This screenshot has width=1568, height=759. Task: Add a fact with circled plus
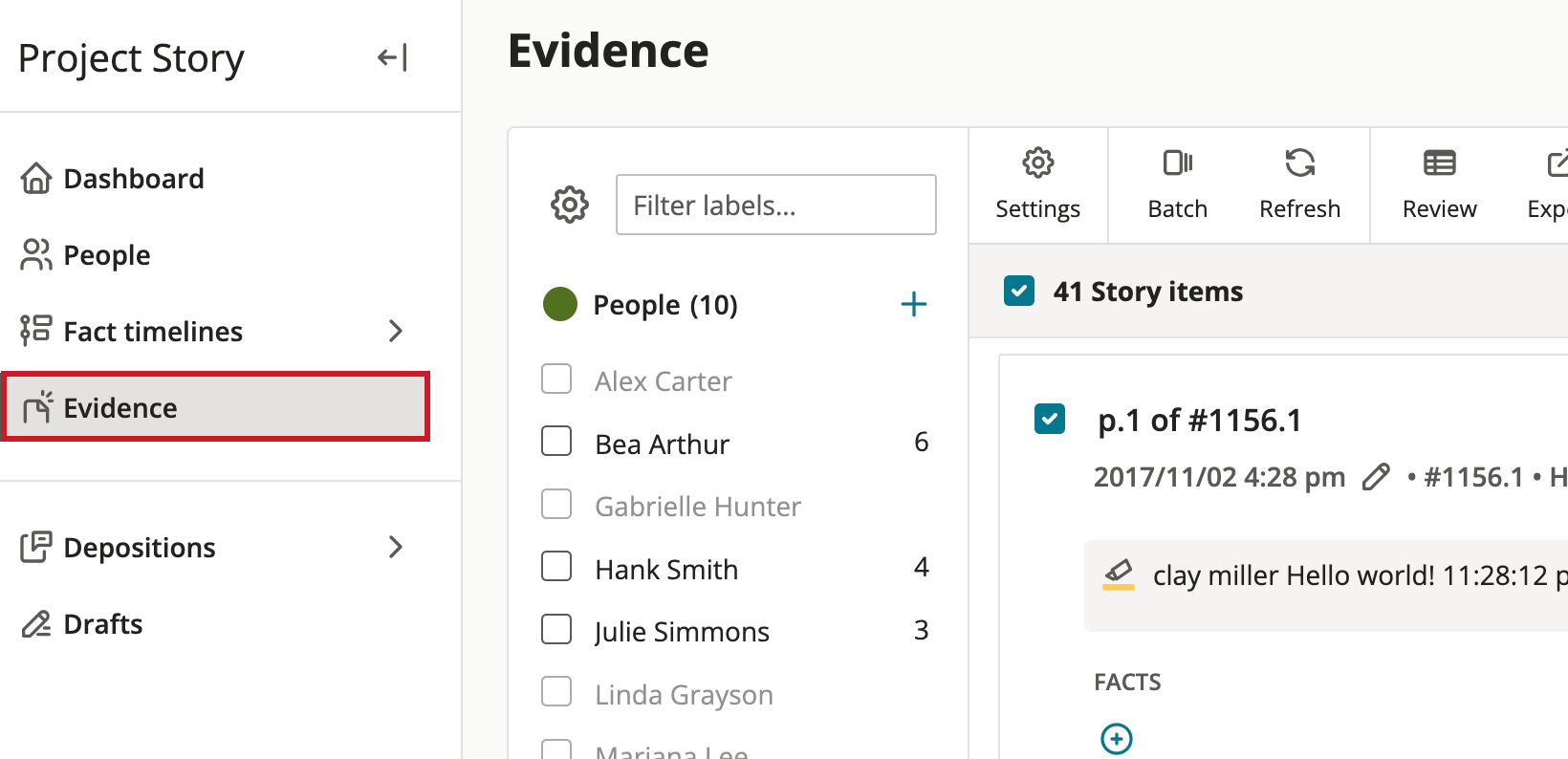[x=1117, y=739]
